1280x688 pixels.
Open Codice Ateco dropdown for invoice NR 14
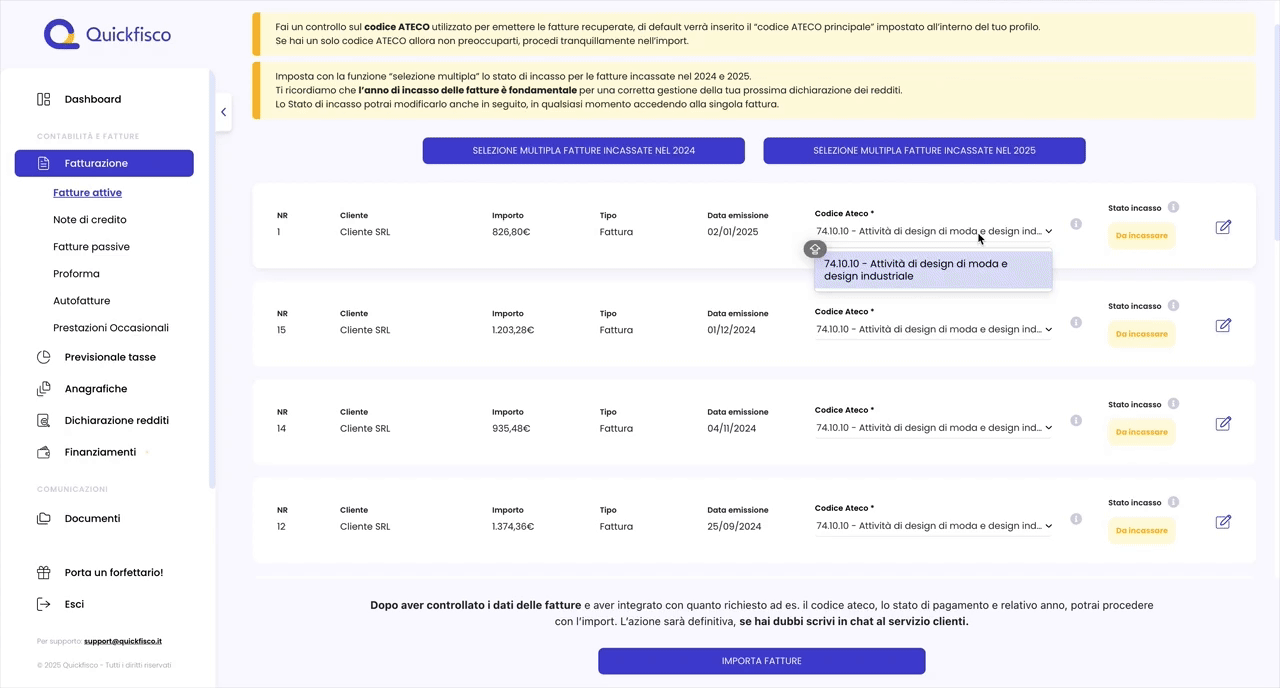[933, 427]
